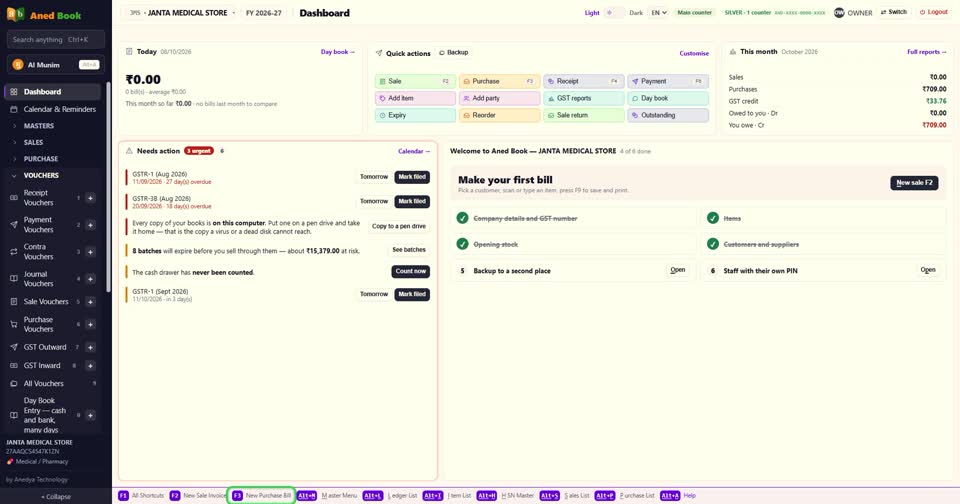Viewport: 960px width, 504px height.
Task: Expand the MASTERS section
Action: tap(39, 126)
